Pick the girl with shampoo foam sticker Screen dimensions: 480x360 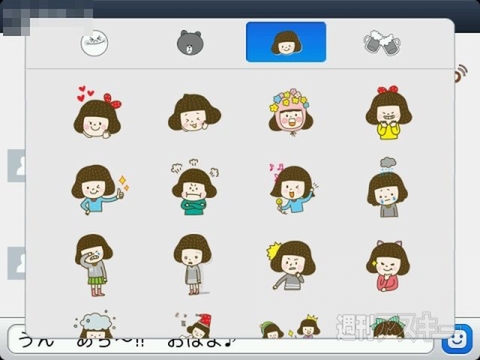95,325
